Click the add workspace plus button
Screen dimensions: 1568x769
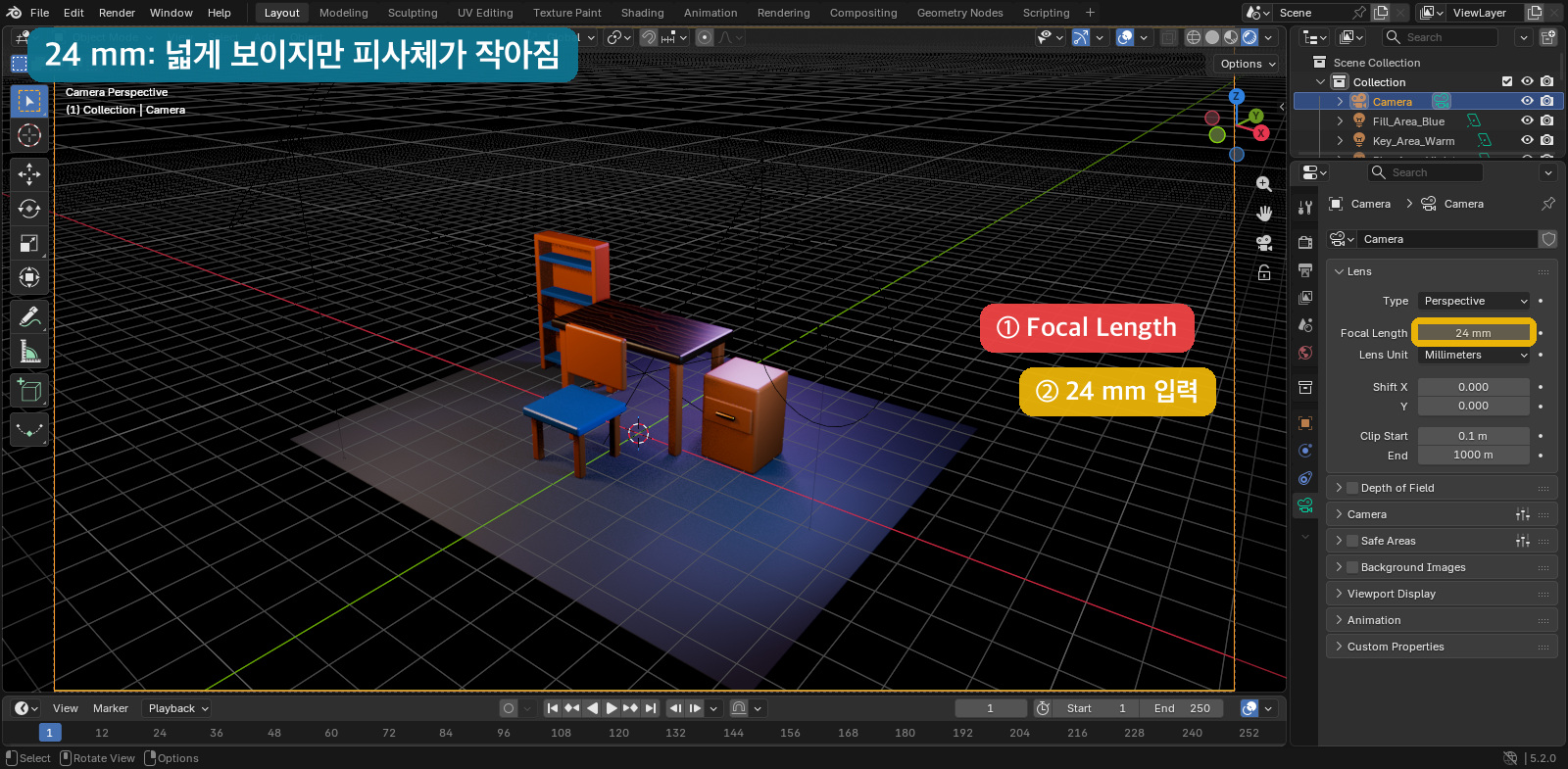click(1090, 13)
